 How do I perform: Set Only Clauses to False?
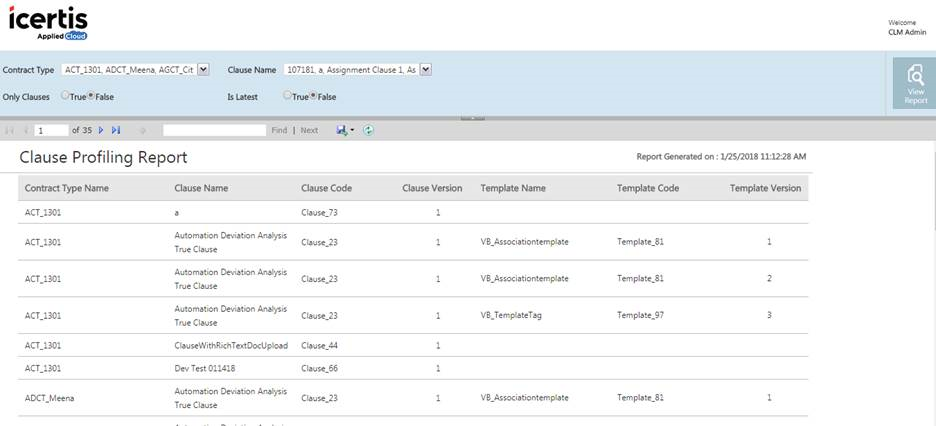[x=92, y=96]
